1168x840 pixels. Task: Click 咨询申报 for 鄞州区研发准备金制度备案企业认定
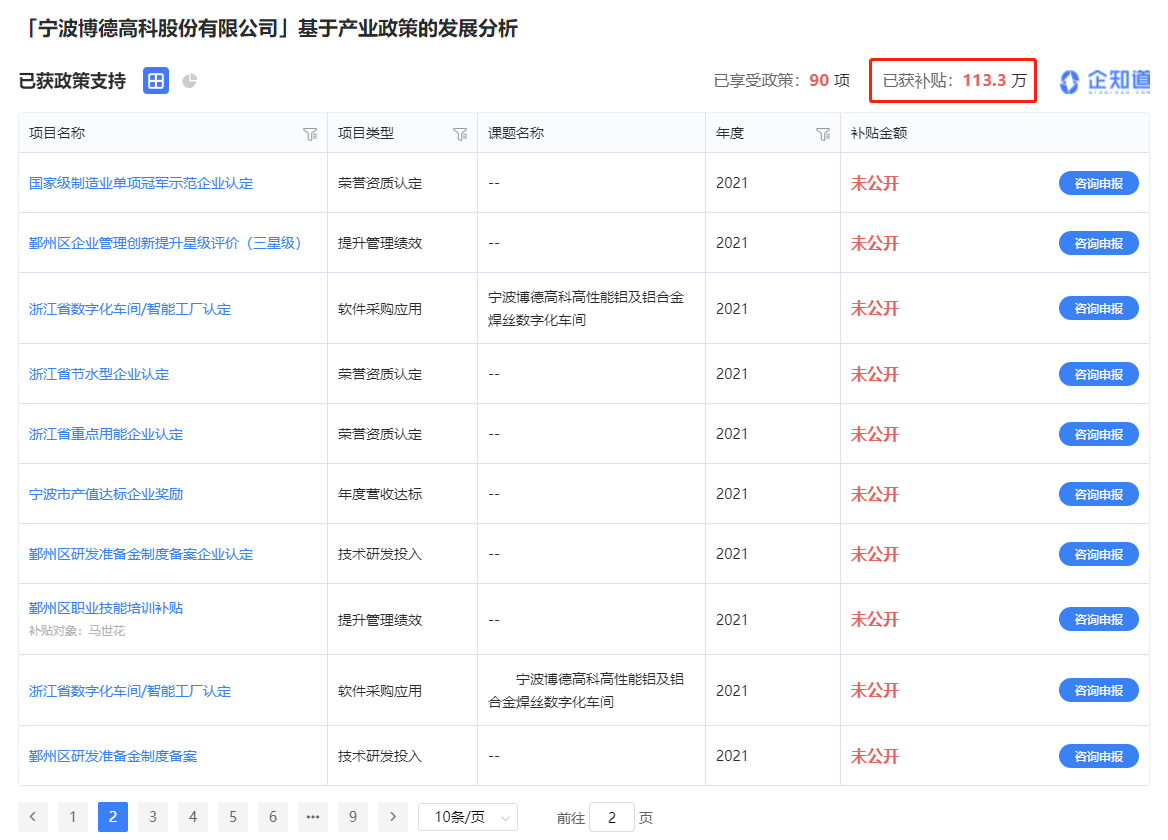[x=1099, y=554]
